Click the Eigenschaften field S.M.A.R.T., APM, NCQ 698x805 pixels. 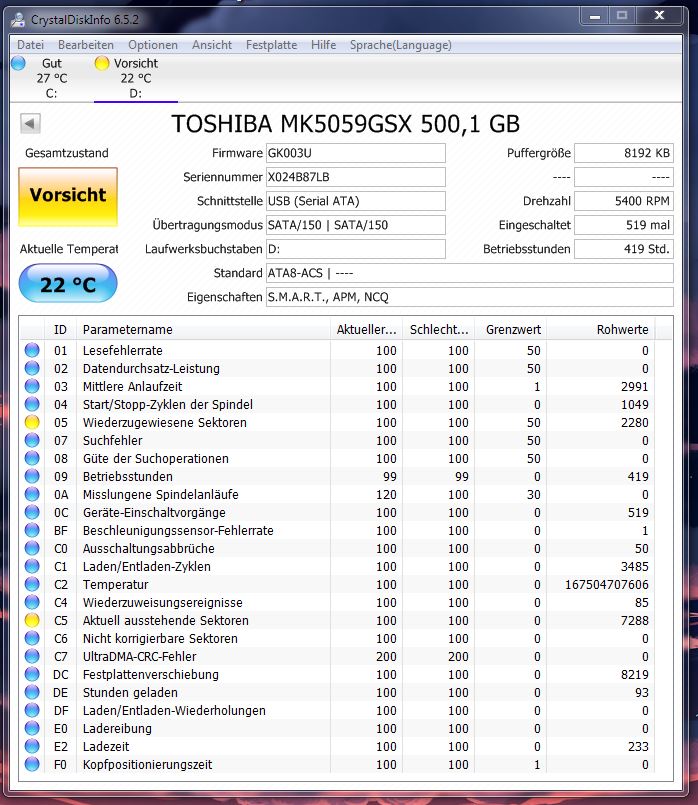[470, 297]
